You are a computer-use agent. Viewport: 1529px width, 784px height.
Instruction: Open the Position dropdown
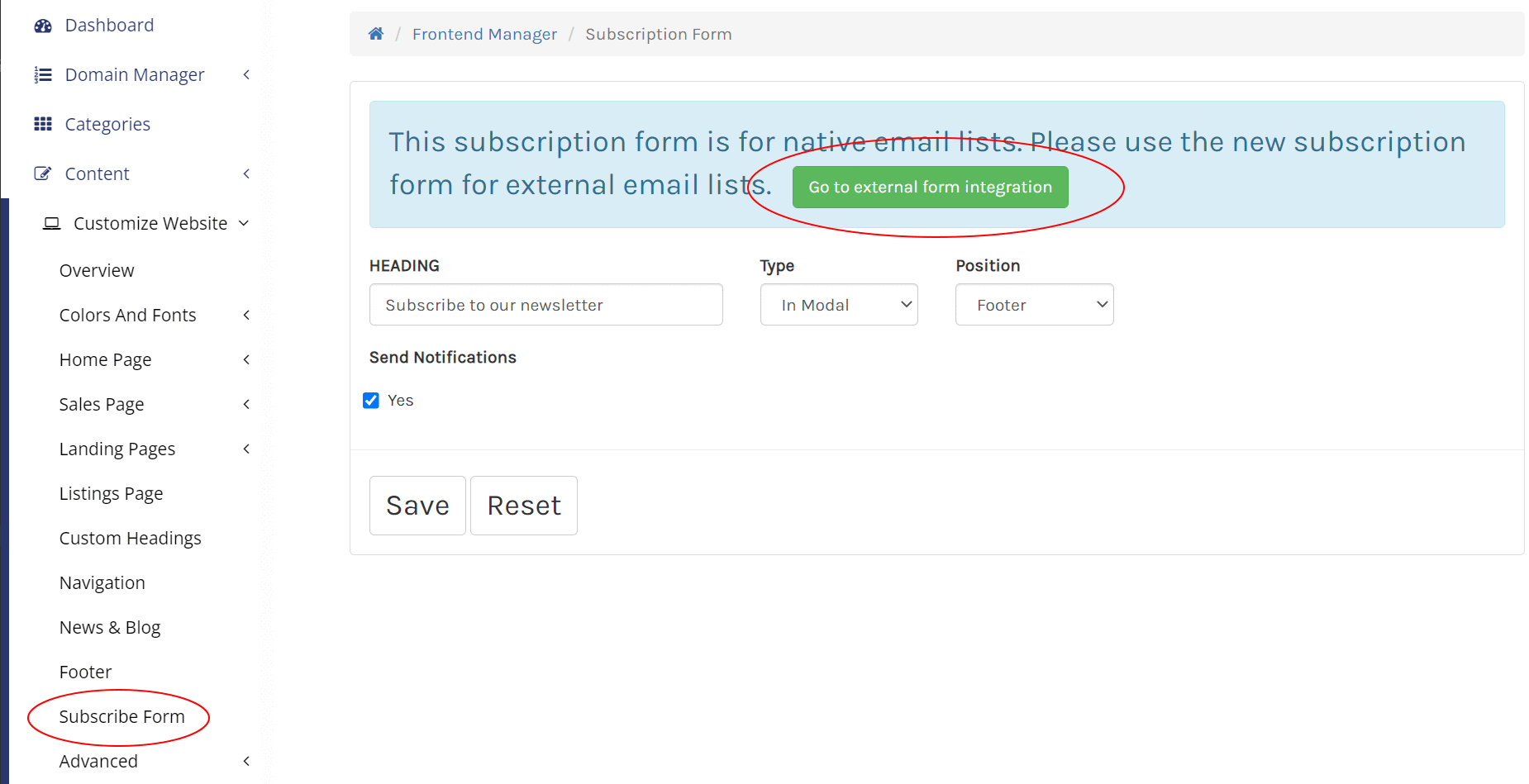click(1034, 305)
